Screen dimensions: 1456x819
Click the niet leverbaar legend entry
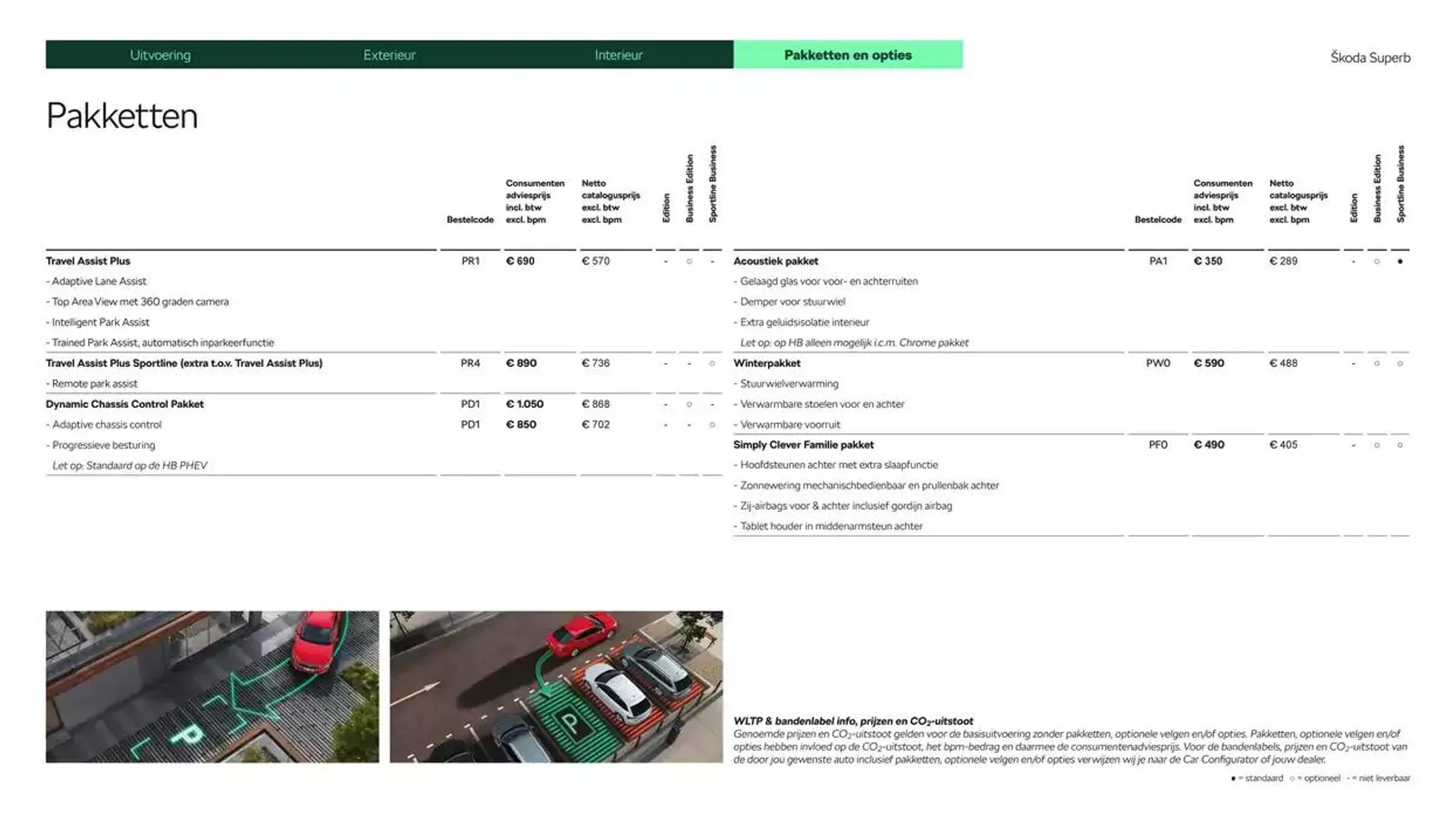coord(1379,779)
